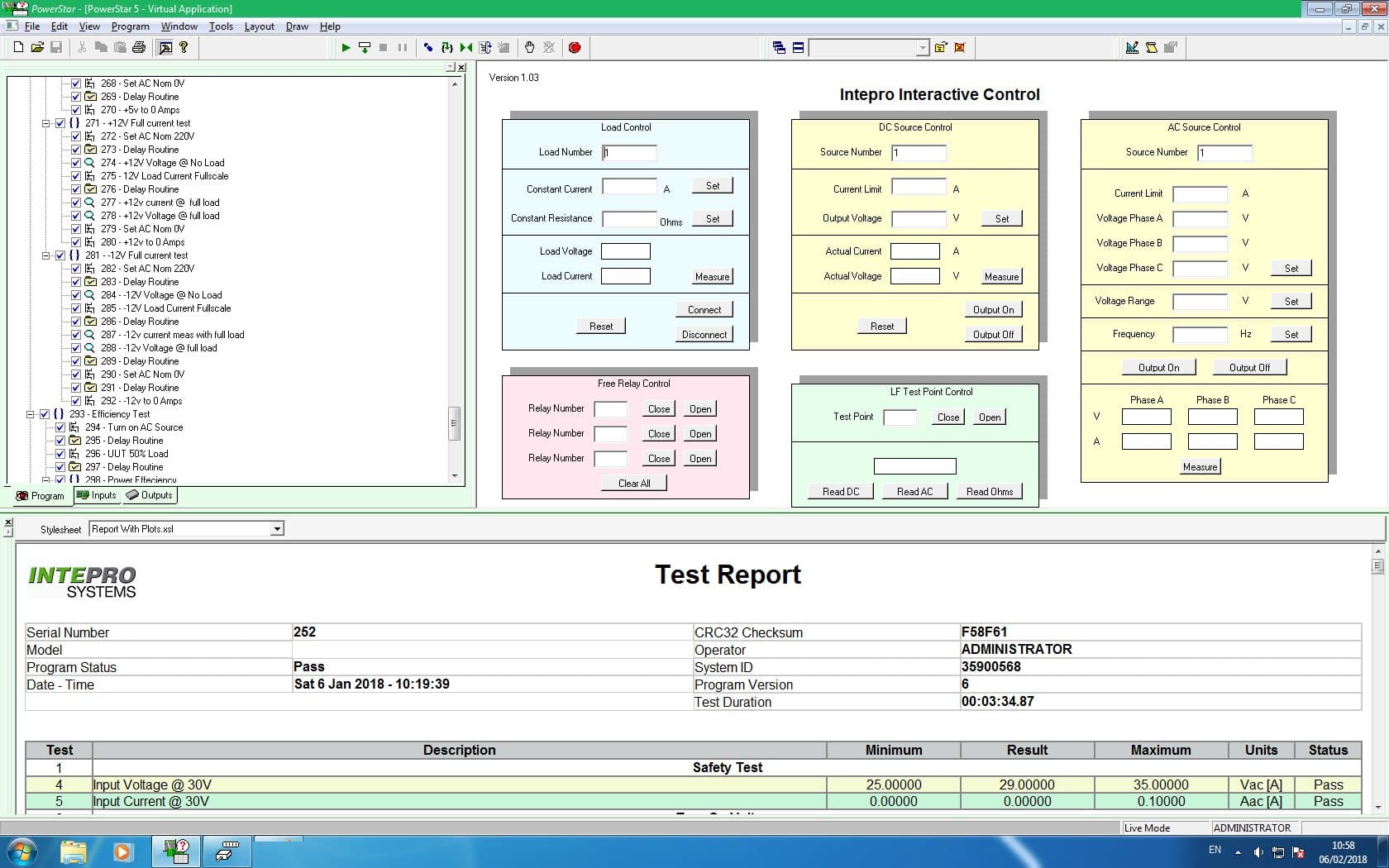The height and width of the screenshot is (868, 1389).
Task: Click the Print toolbar icon
Action: (139, 47)
